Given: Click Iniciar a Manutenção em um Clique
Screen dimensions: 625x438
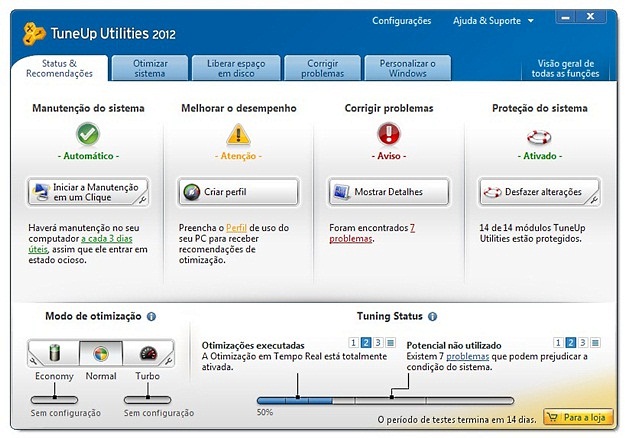Looking at the screenshot, I should [x=88, y=192].
